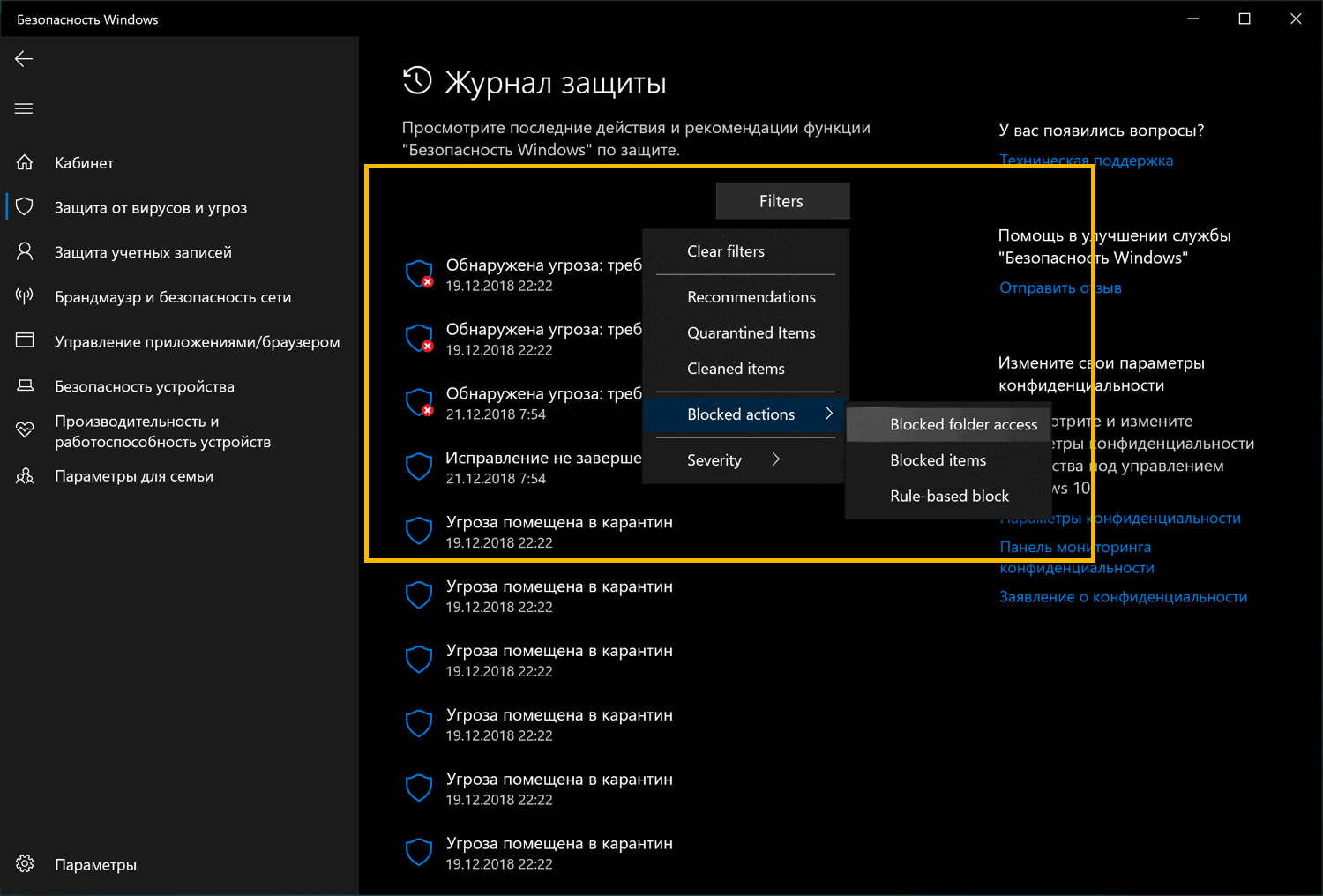Filter by Recommendations

pos(745,297)
